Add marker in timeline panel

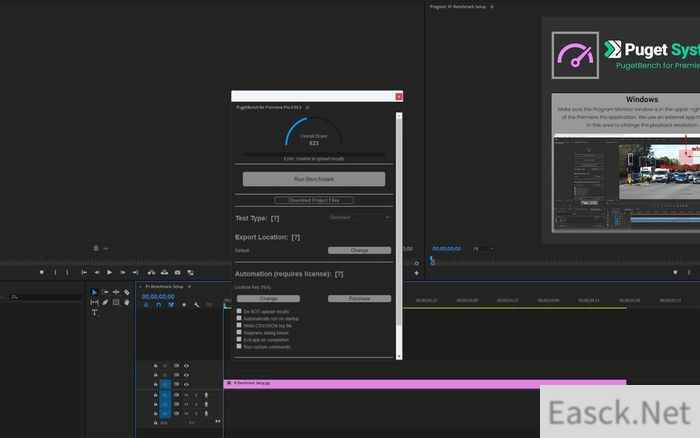pyautogui.click(x=184, y=305)
